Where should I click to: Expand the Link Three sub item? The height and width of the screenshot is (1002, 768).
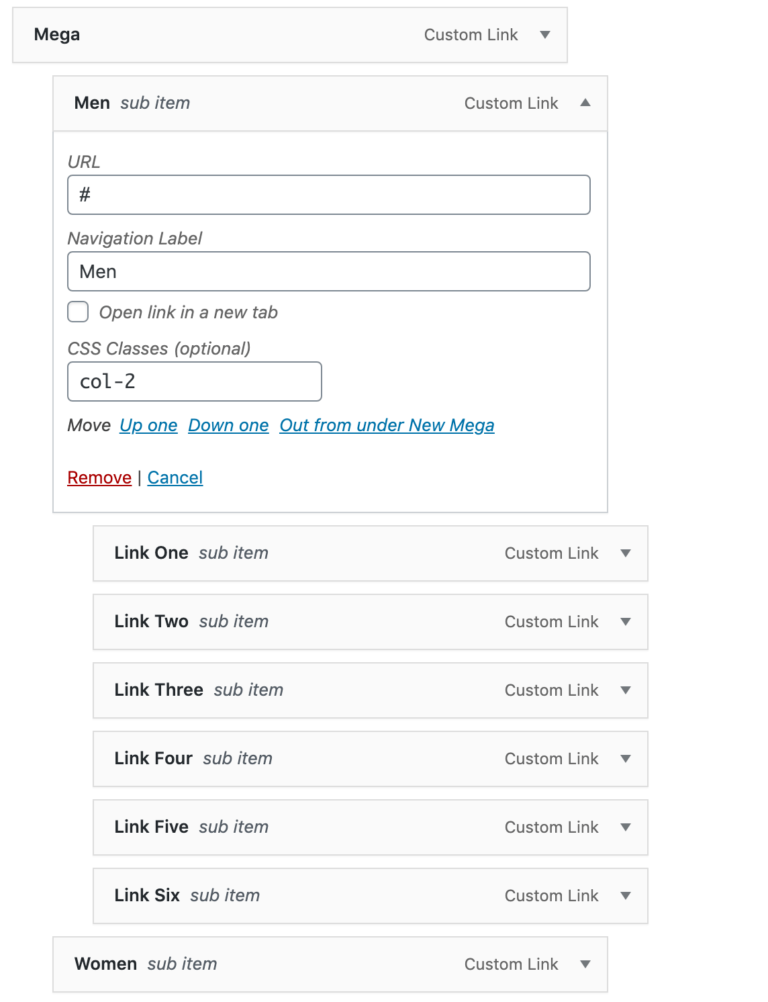click(x=625, y=690)
